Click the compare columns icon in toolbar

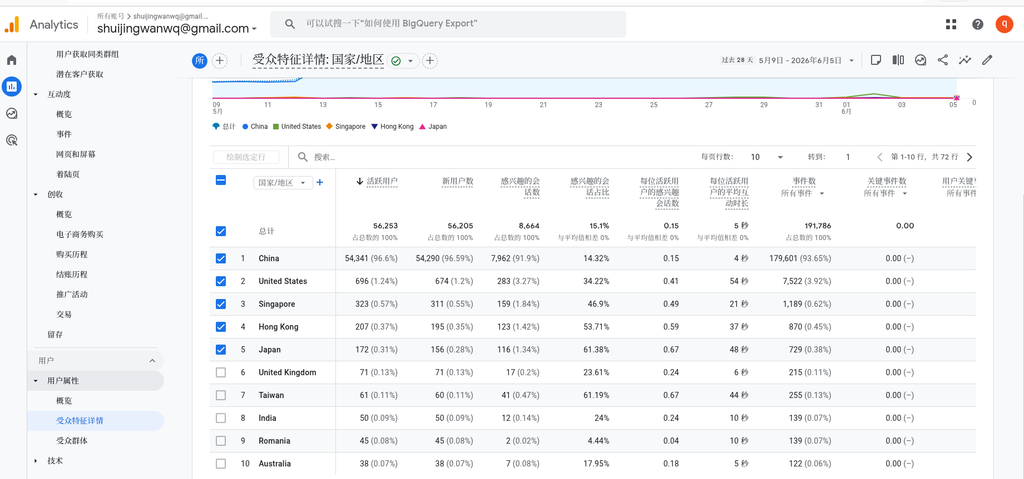[x=899, y=60]
